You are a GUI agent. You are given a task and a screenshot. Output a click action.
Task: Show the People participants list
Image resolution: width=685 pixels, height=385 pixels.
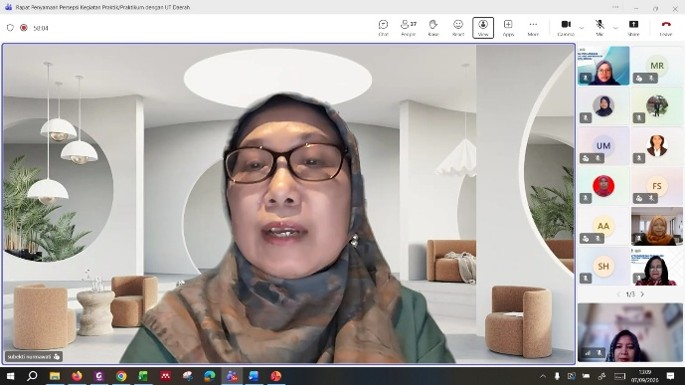tap(408, 28)
